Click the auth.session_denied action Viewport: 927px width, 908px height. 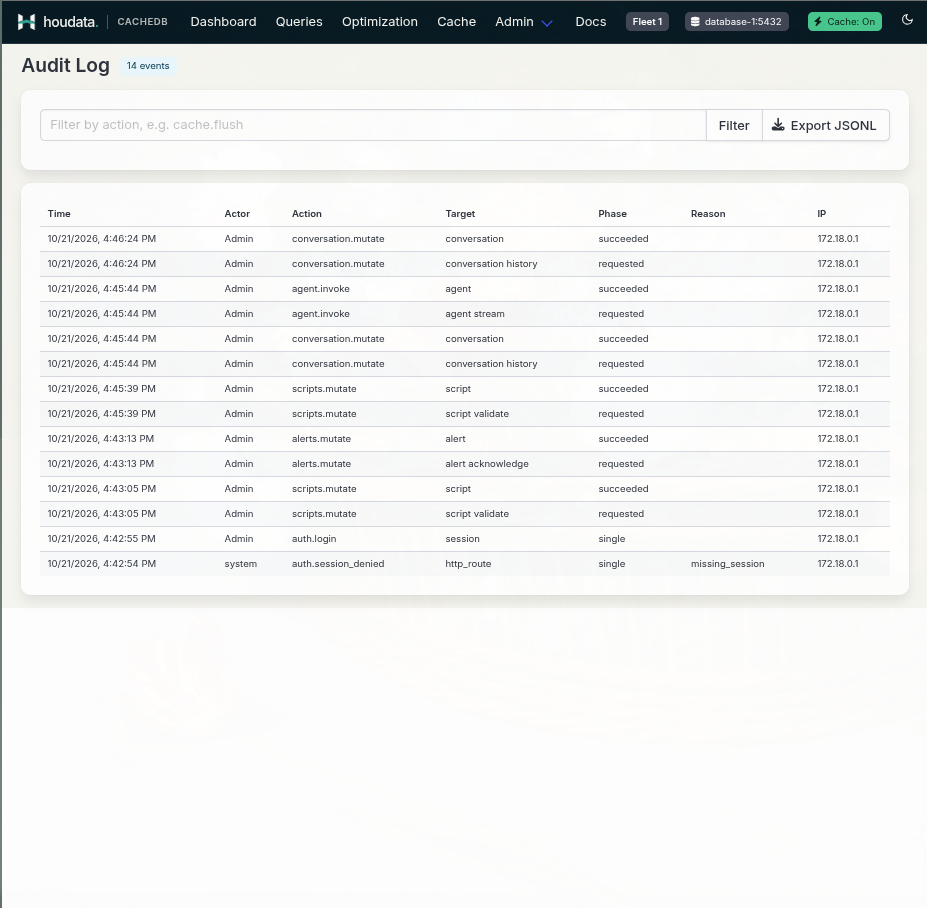click(338, 564)
